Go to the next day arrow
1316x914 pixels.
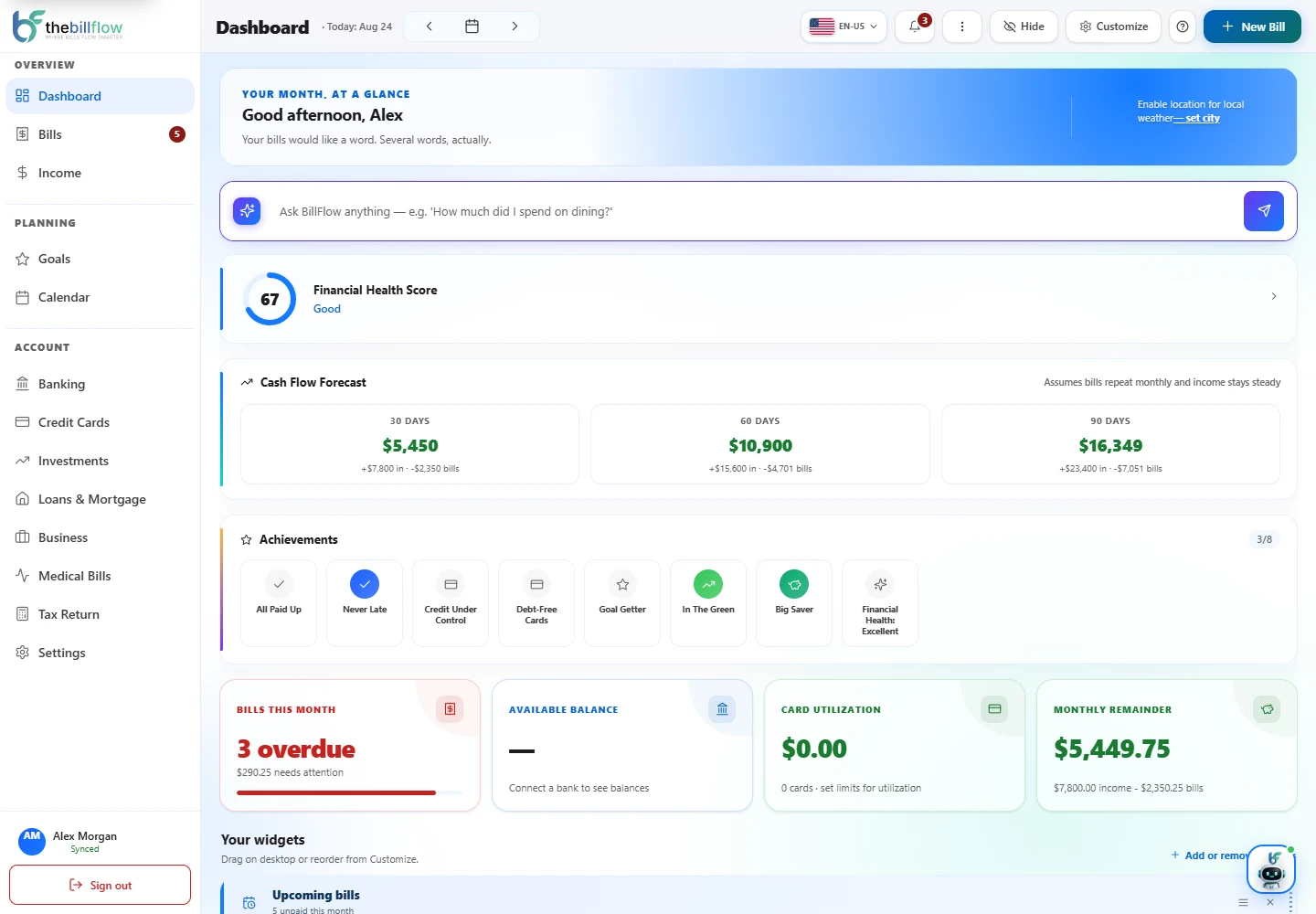click(515, 27)
